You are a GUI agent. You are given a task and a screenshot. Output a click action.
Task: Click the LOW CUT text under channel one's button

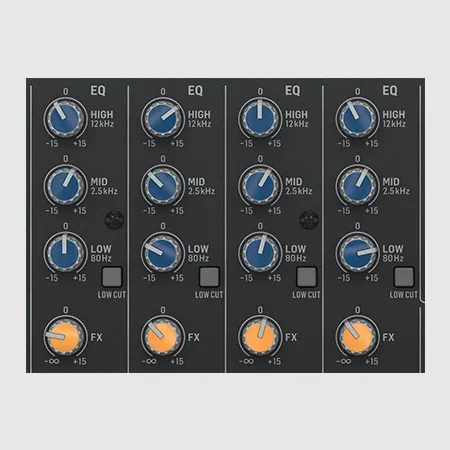(112, 295)
